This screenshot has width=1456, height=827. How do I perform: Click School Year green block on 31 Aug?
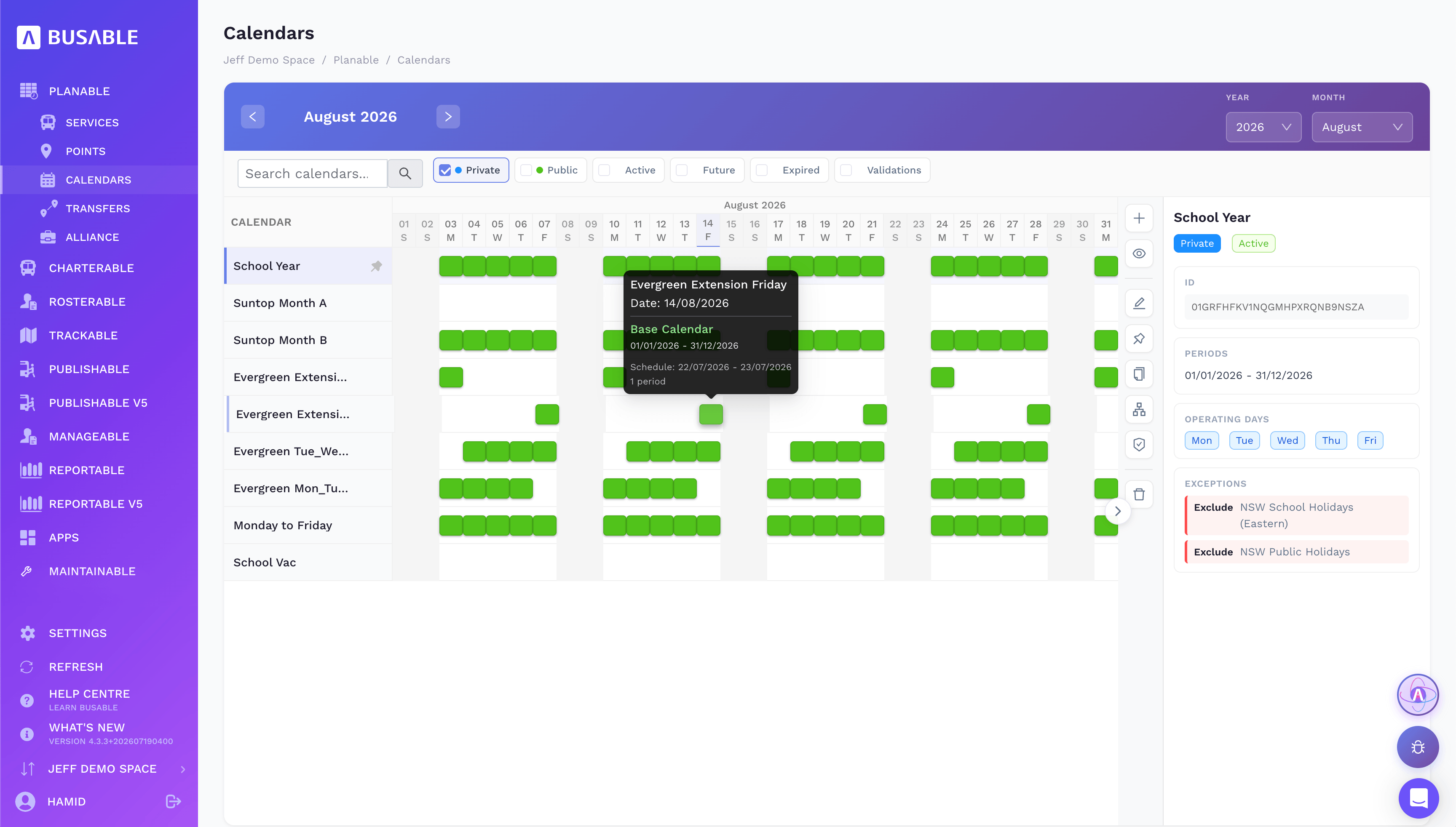coord(1105,266)
